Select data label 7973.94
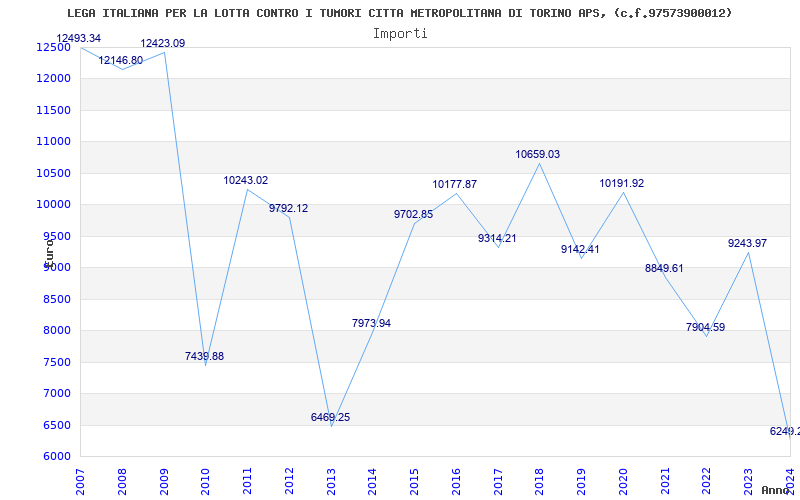 point(371,323)
